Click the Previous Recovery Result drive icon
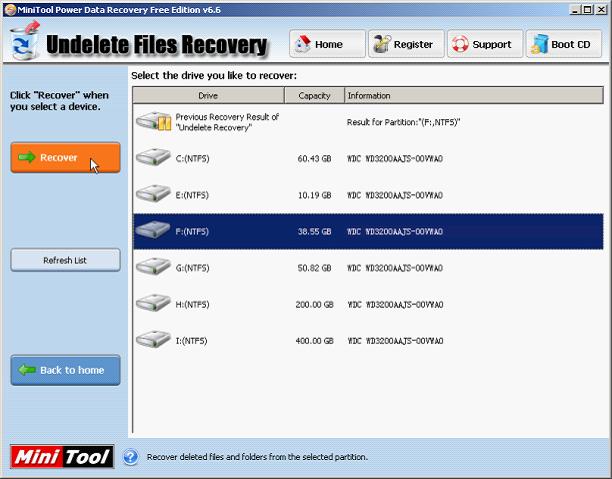 coord(154,121)
